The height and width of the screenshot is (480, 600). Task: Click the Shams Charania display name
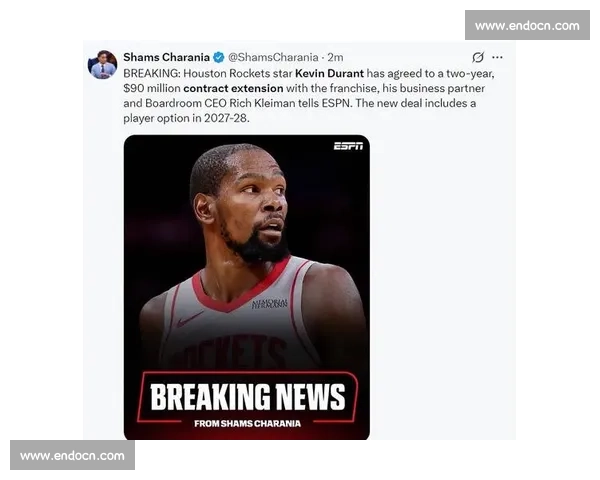[166, 57]
